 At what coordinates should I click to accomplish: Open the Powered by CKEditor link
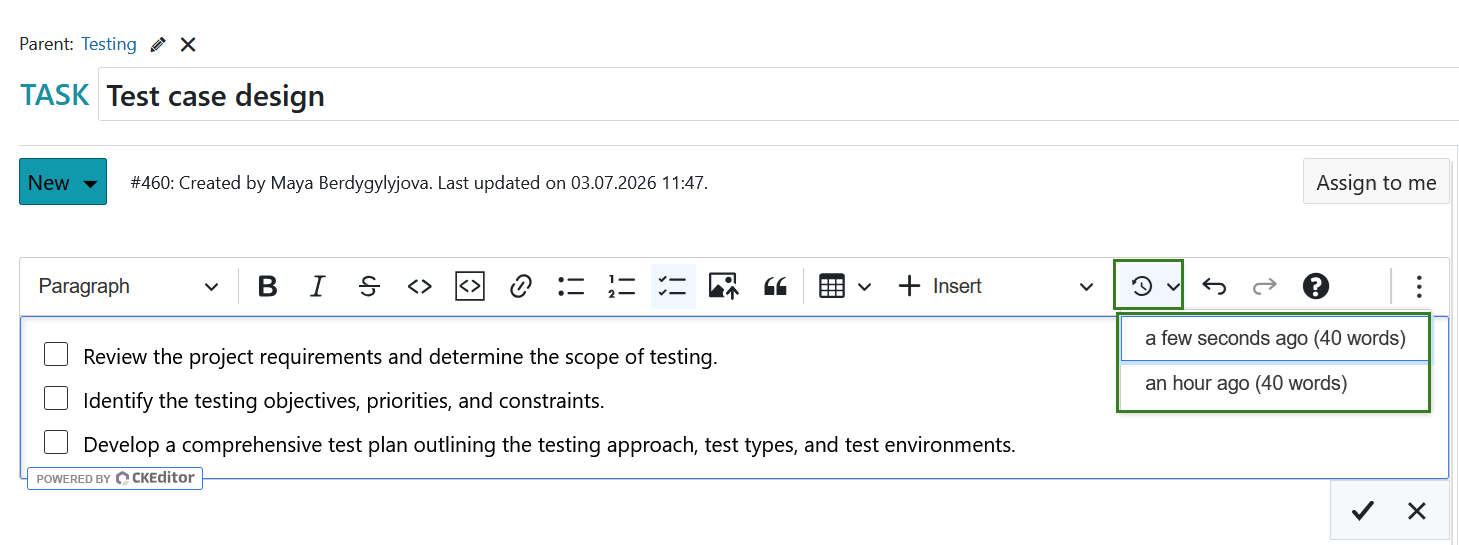[x=115, y=478]
